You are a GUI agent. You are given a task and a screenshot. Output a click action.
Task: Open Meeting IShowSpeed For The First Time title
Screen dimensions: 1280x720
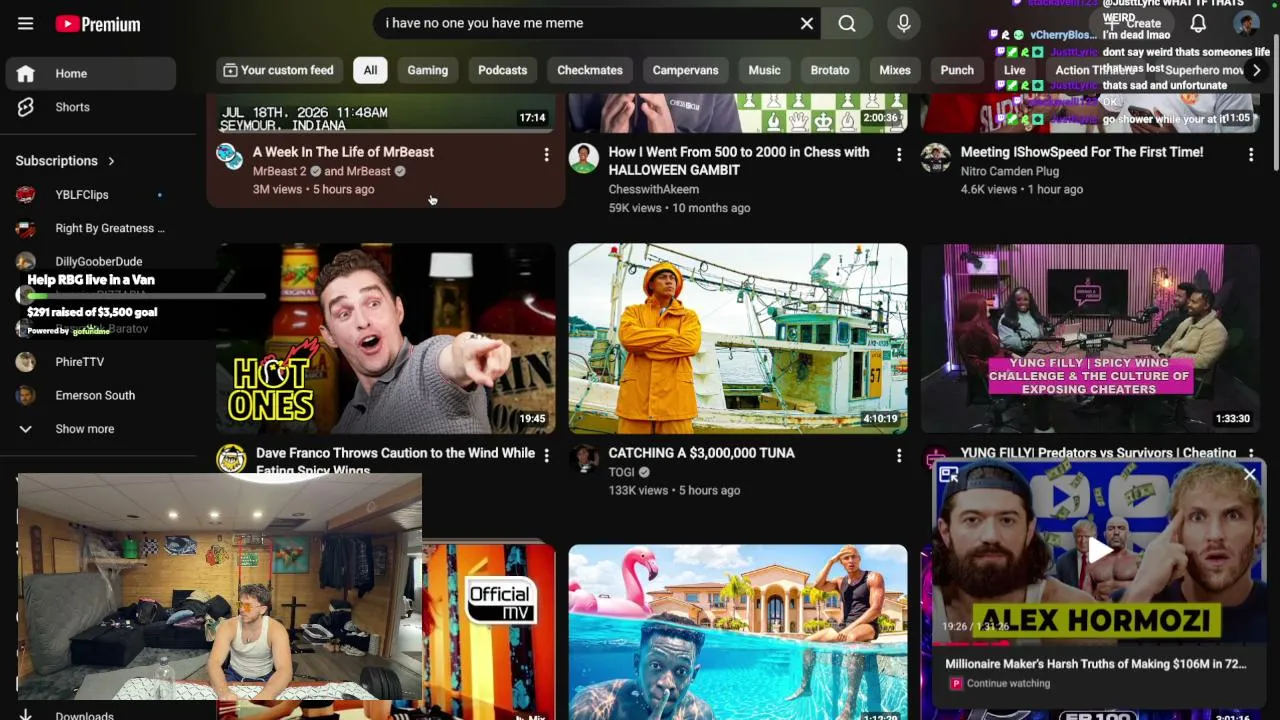click(1082, 152)
